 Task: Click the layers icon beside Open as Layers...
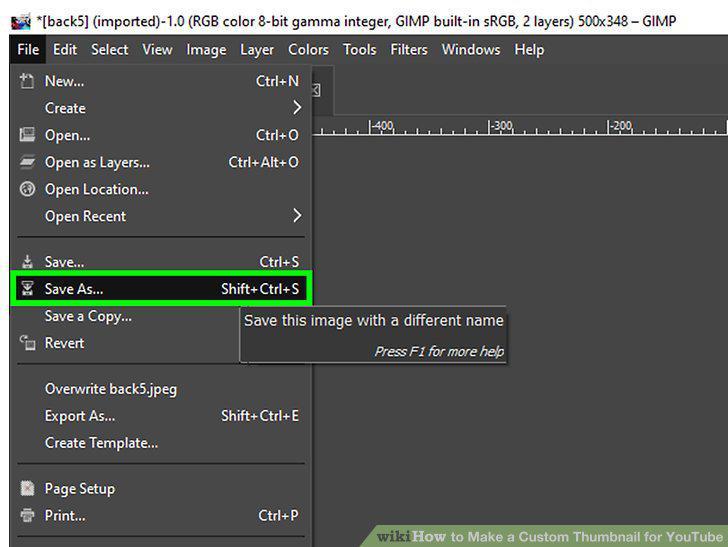(27, 162)
